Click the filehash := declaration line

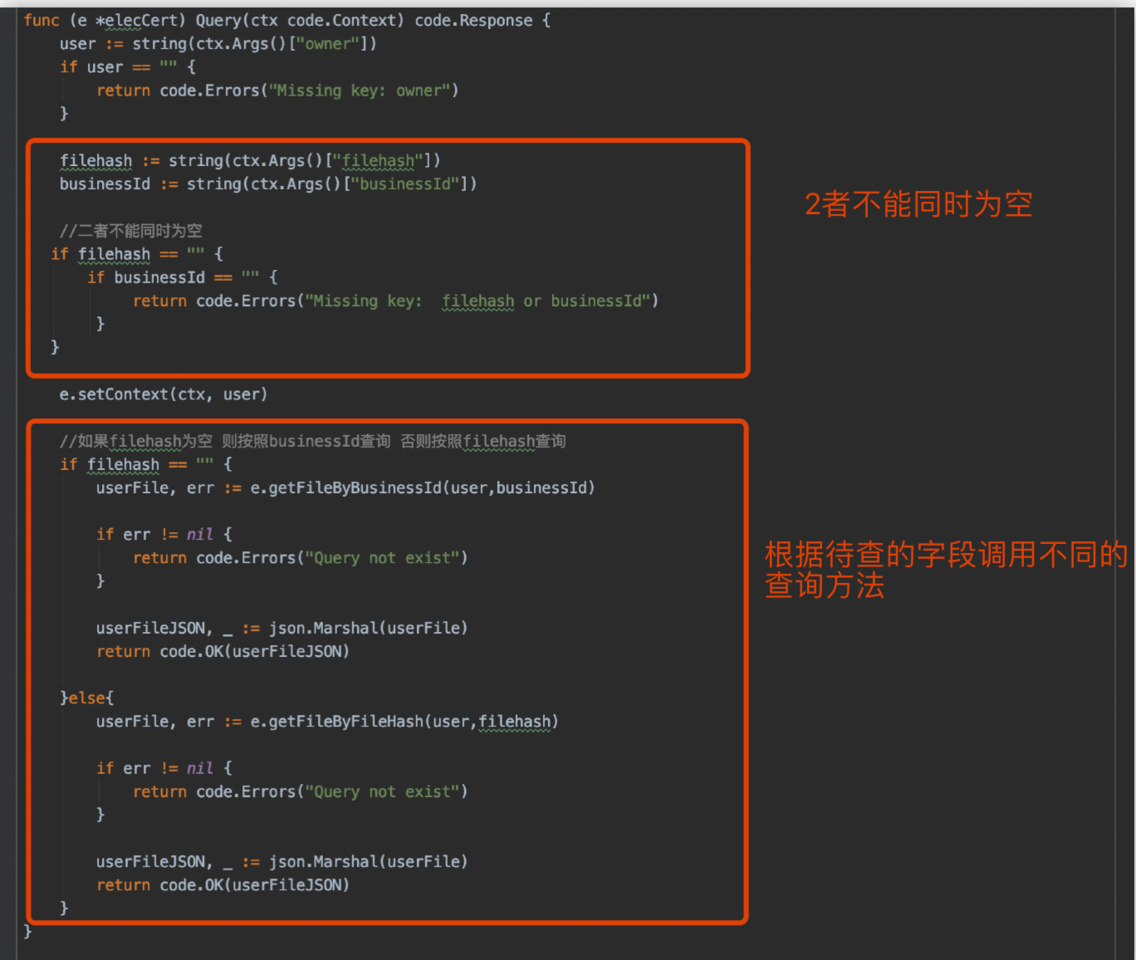[x=250, y=161]
